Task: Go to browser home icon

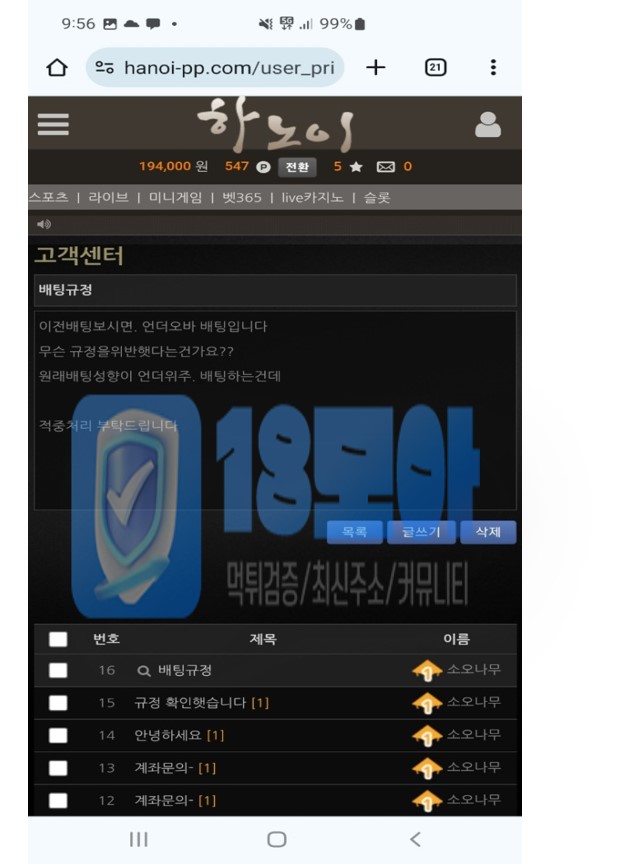Action: [x=57, y=67]
